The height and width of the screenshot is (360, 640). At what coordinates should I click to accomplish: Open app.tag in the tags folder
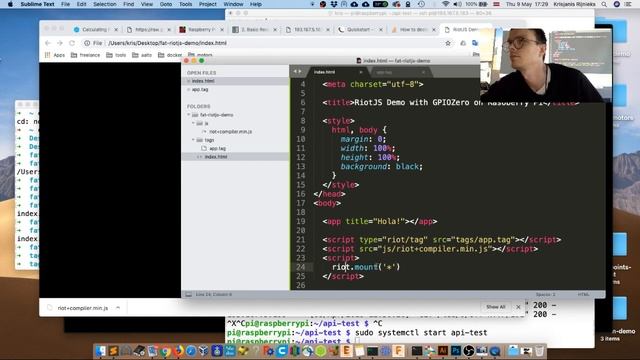coord(218,149)
